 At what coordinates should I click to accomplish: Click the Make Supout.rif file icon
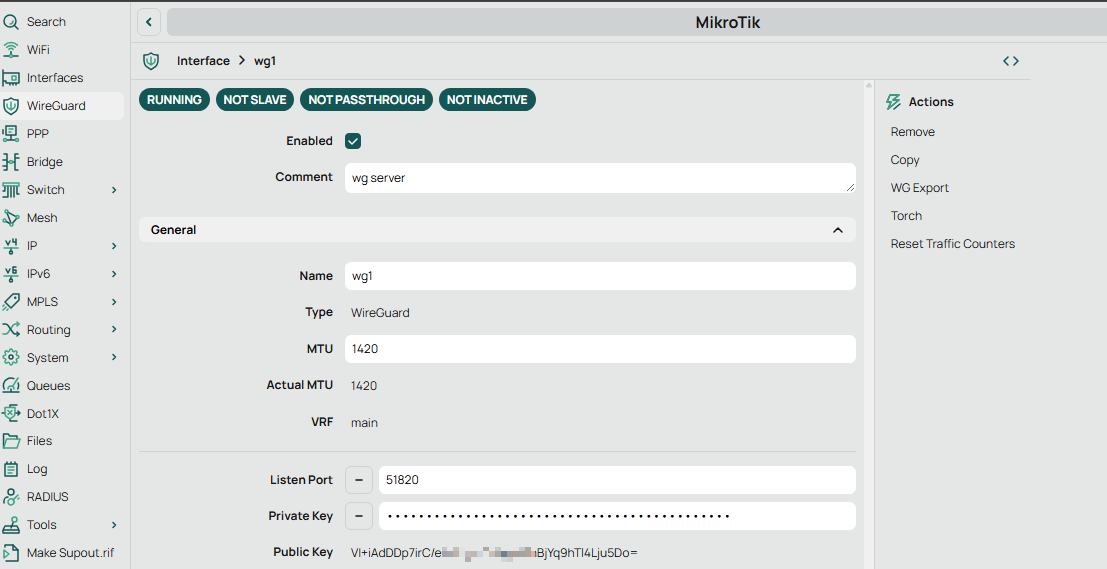[x=11, y=553]
